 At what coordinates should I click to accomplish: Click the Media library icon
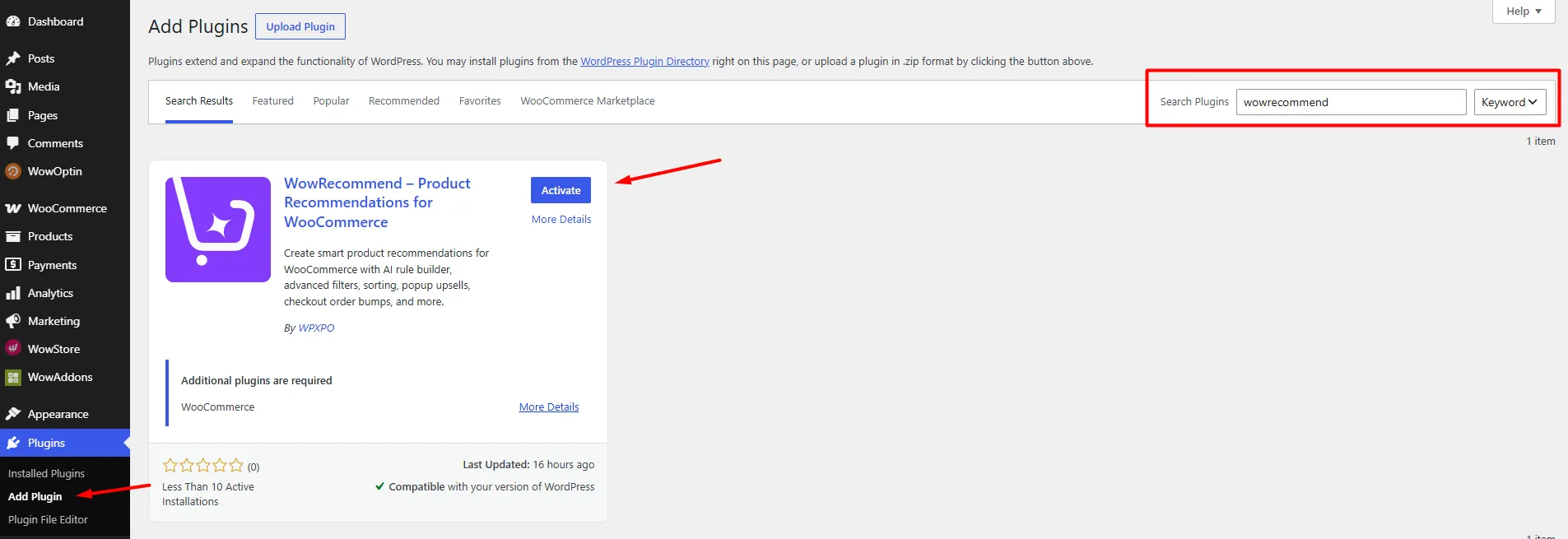tap(13, 86)
